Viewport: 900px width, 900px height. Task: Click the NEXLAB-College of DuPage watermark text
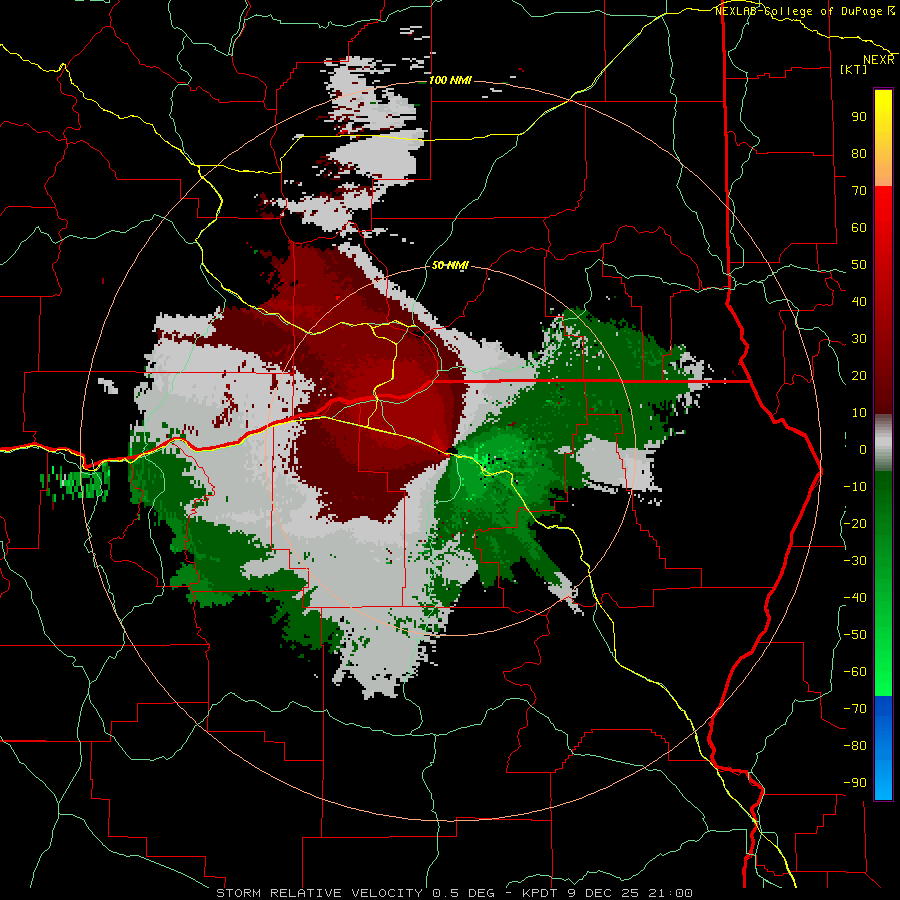pyautogui.click(x=805, y=11)
